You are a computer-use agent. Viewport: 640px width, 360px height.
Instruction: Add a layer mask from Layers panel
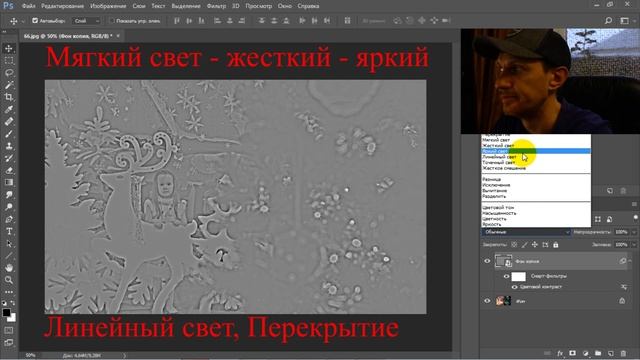[573, 353]
